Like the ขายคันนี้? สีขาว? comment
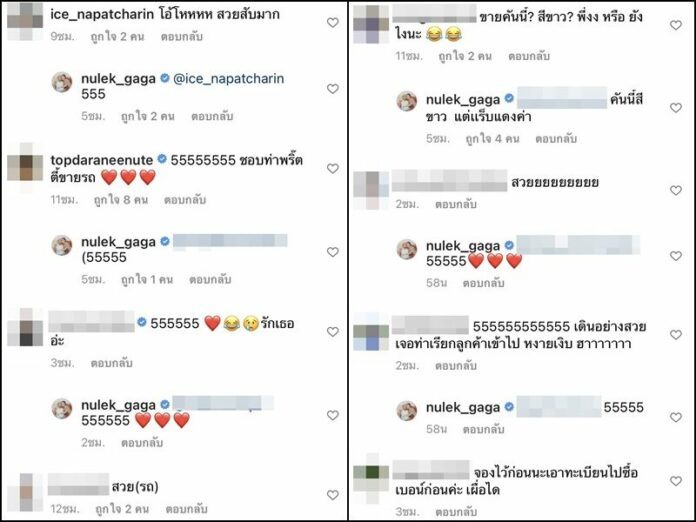Screen dimensions: 696x522 (676, 25)
